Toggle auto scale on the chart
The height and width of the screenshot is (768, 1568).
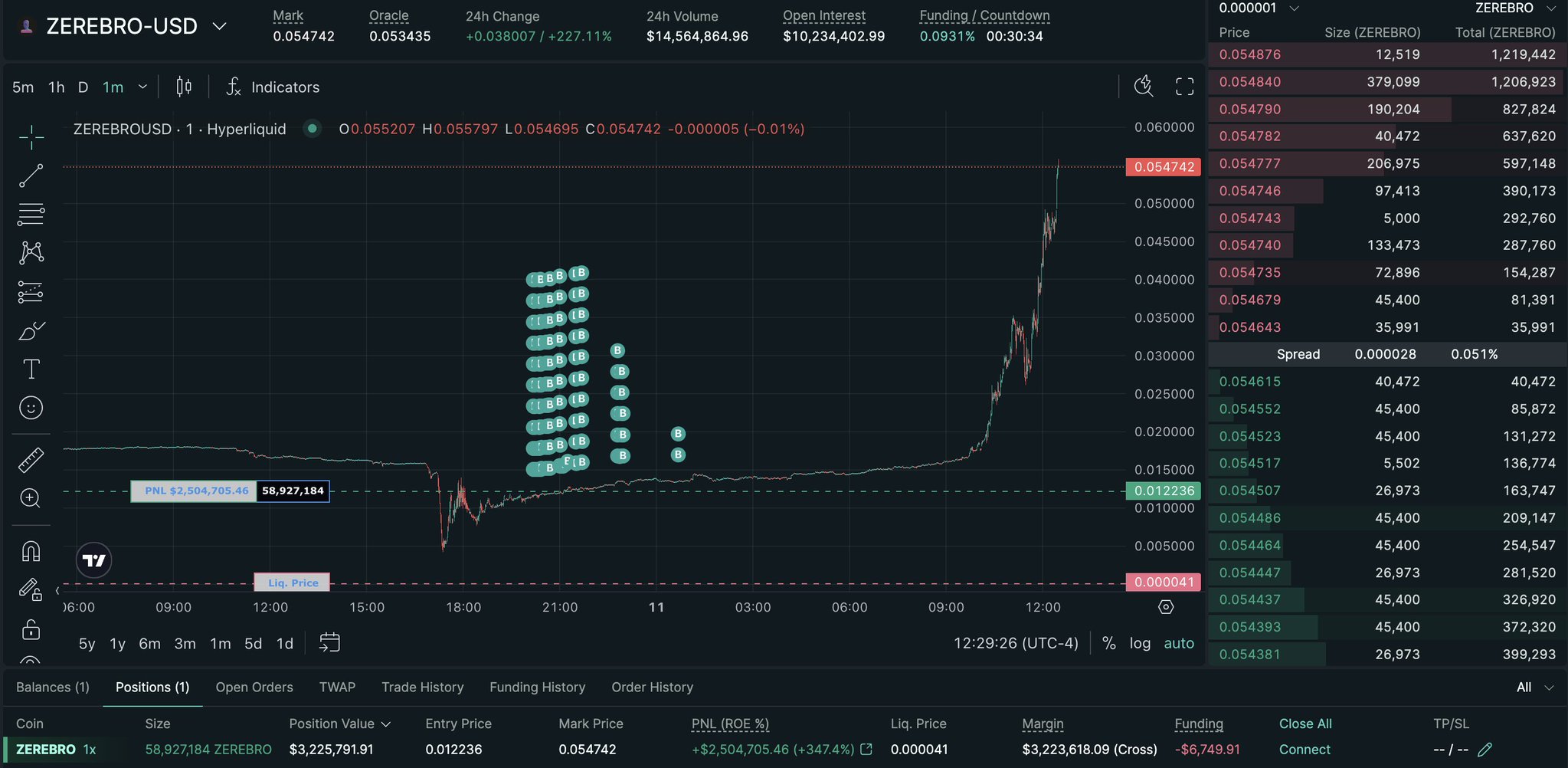pos(1179,643)
